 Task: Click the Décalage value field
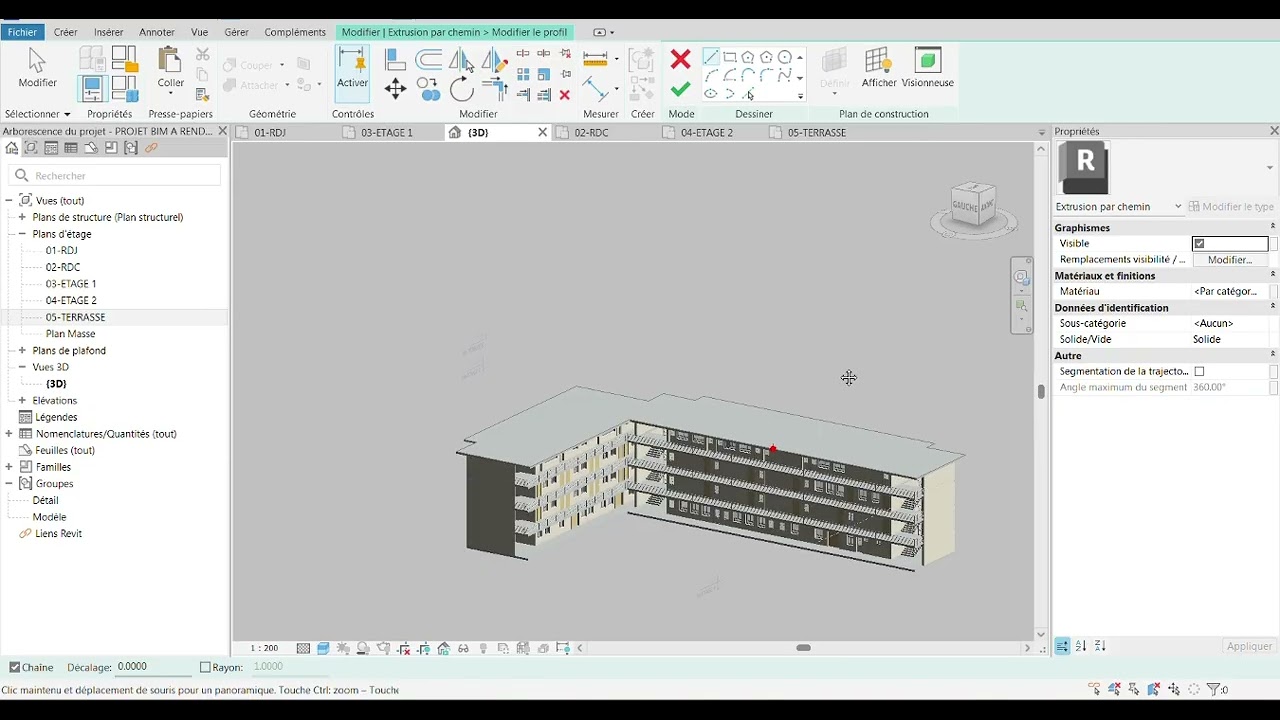(153, 667)
